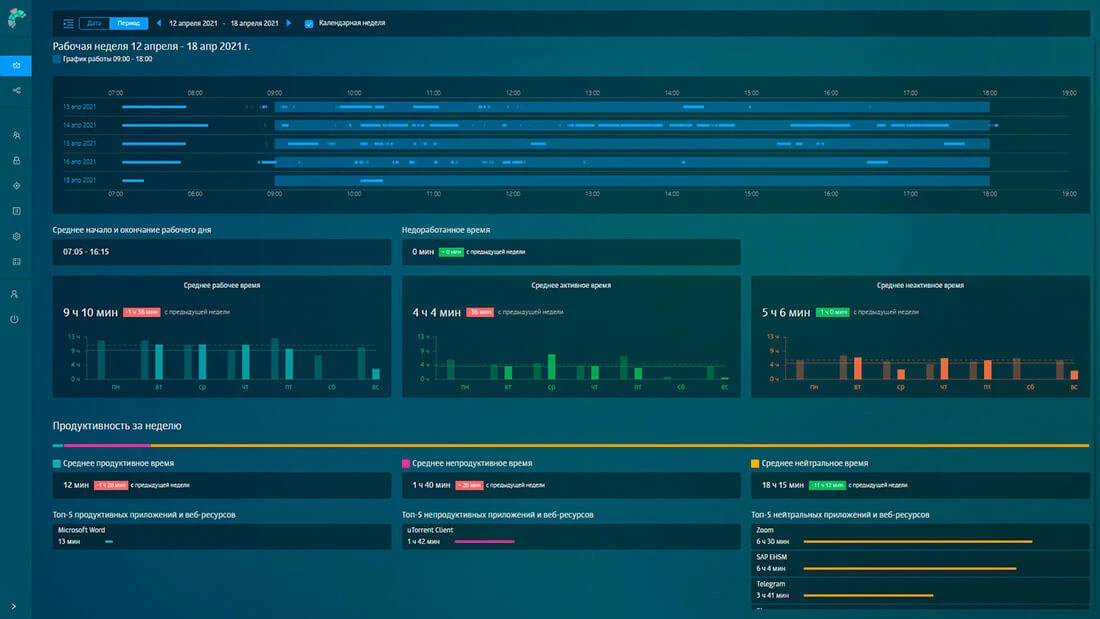Switch to the Дата tab
1100x619 pixels.
(x=94, y=23)
